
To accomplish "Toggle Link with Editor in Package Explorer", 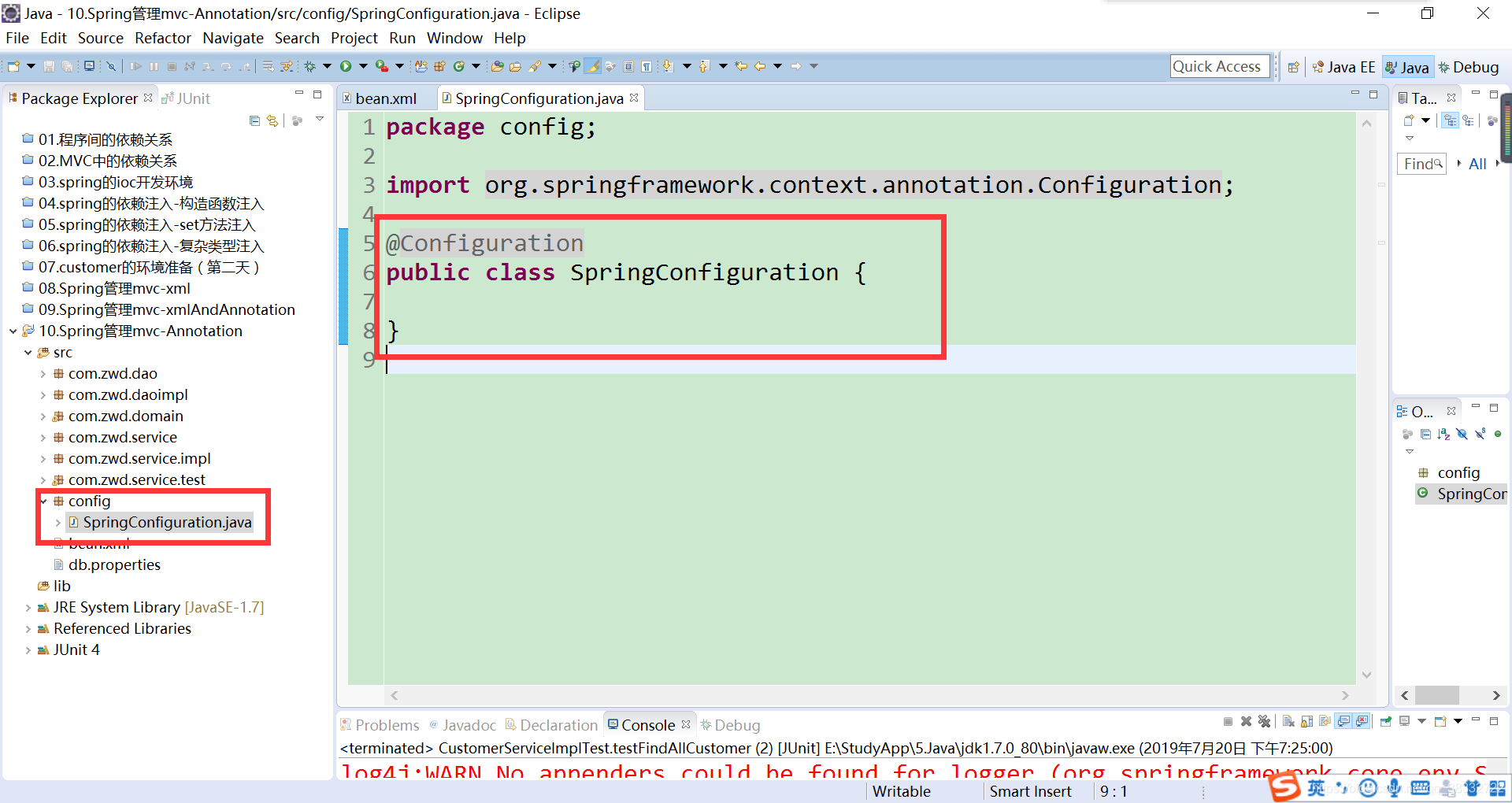I will 272,120.
